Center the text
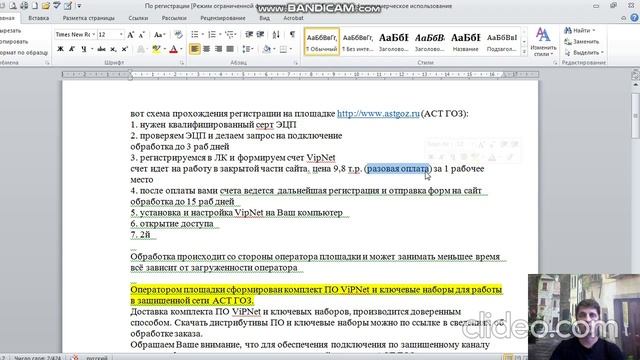 (207, 49)
